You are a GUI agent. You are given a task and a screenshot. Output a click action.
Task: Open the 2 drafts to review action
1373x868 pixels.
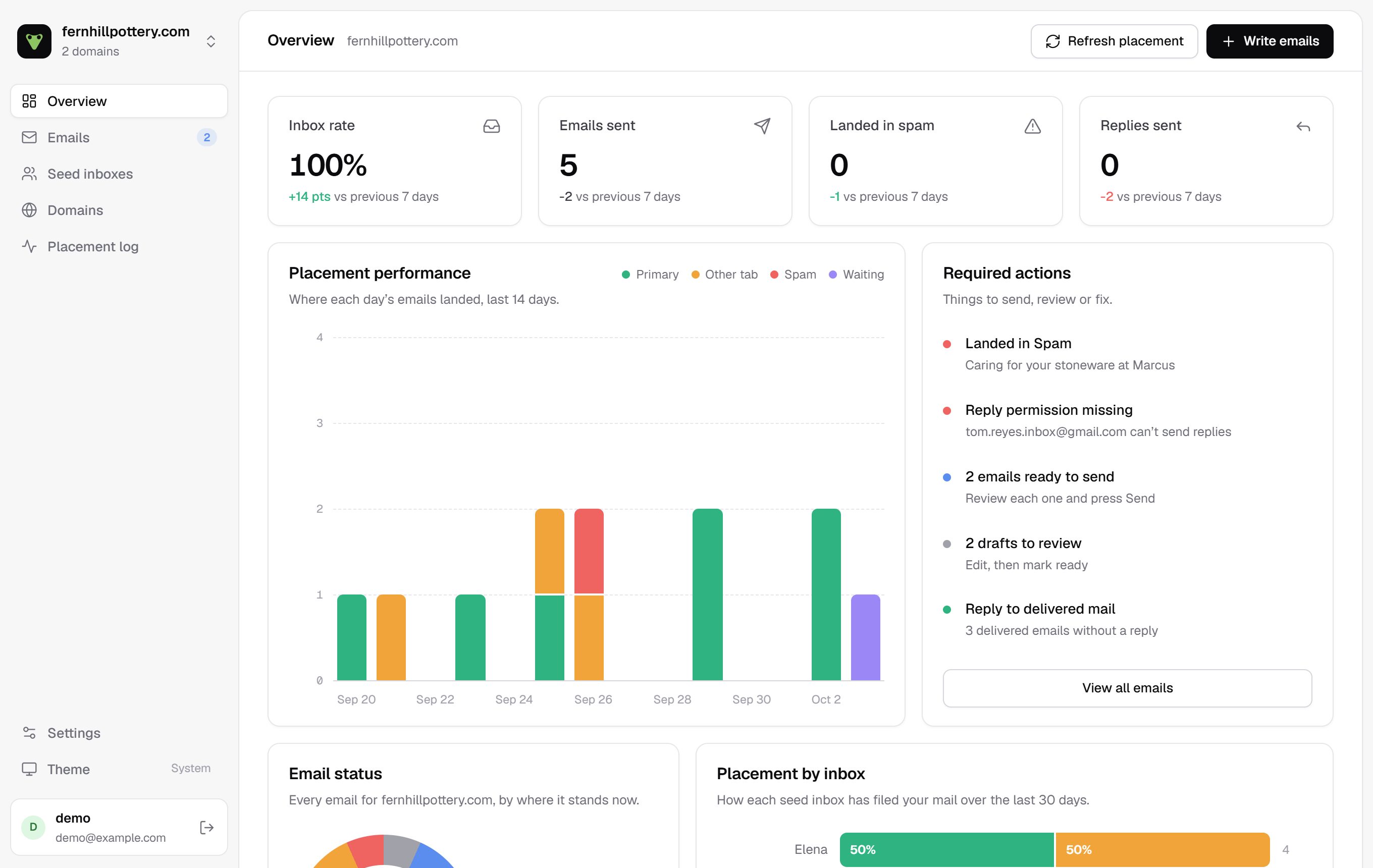(1127, 554)
